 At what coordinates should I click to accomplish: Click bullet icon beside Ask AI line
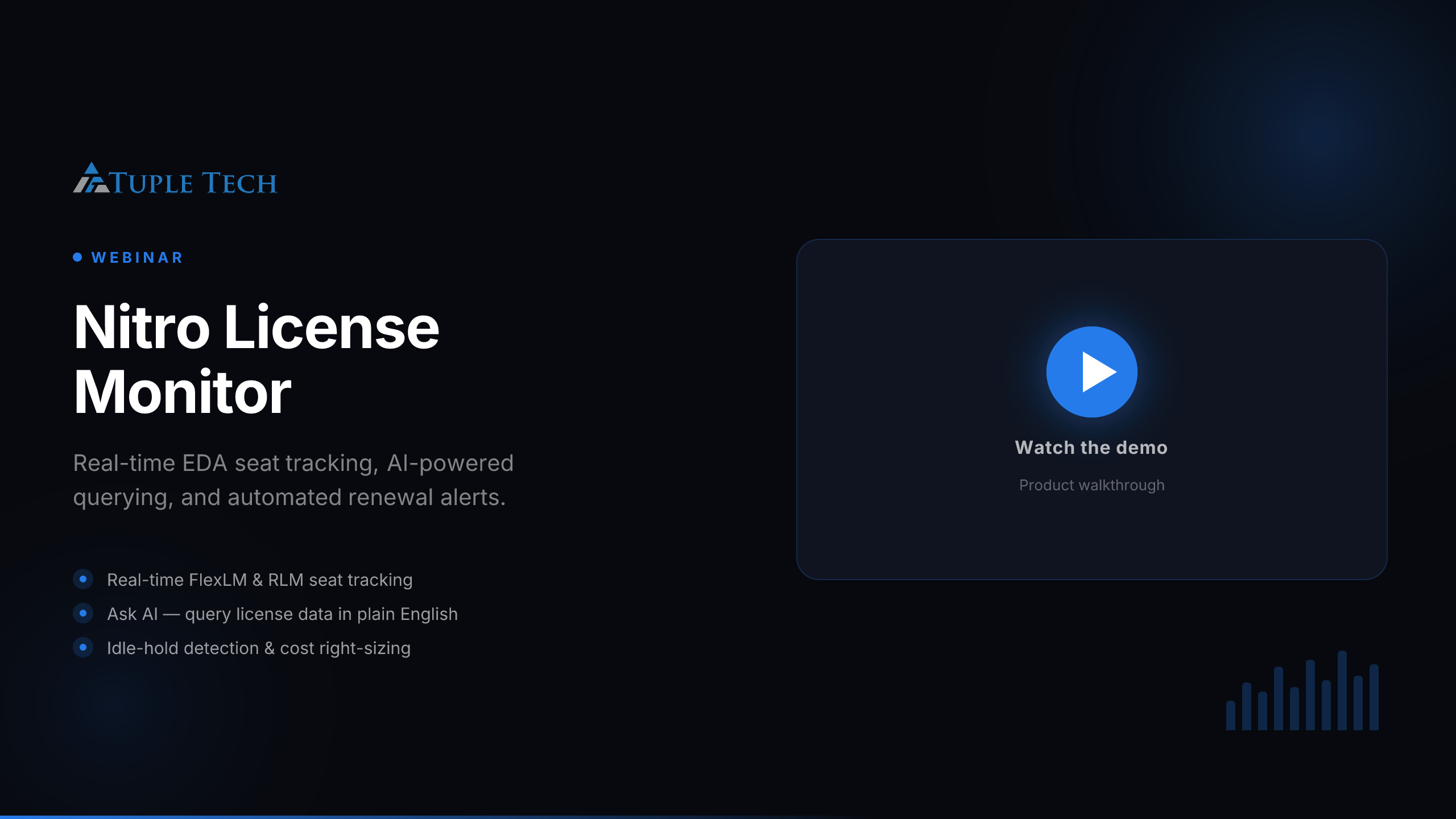click(x=83, y=613)
